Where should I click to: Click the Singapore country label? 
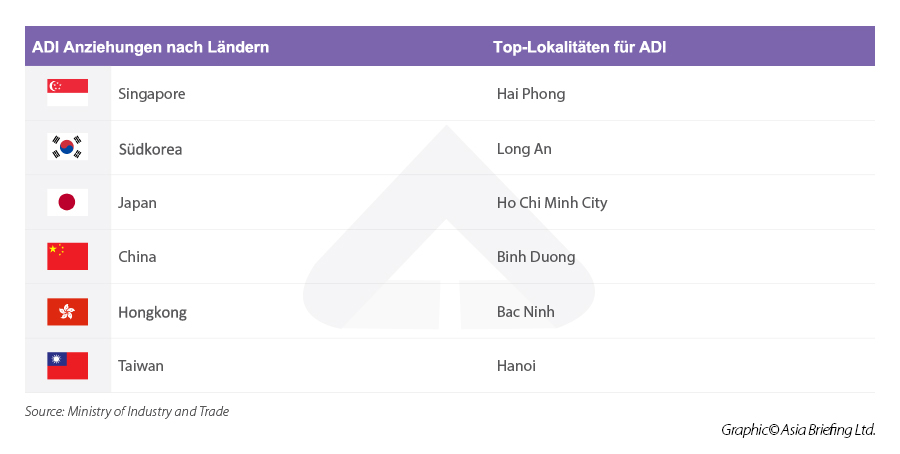pos(151,94)
